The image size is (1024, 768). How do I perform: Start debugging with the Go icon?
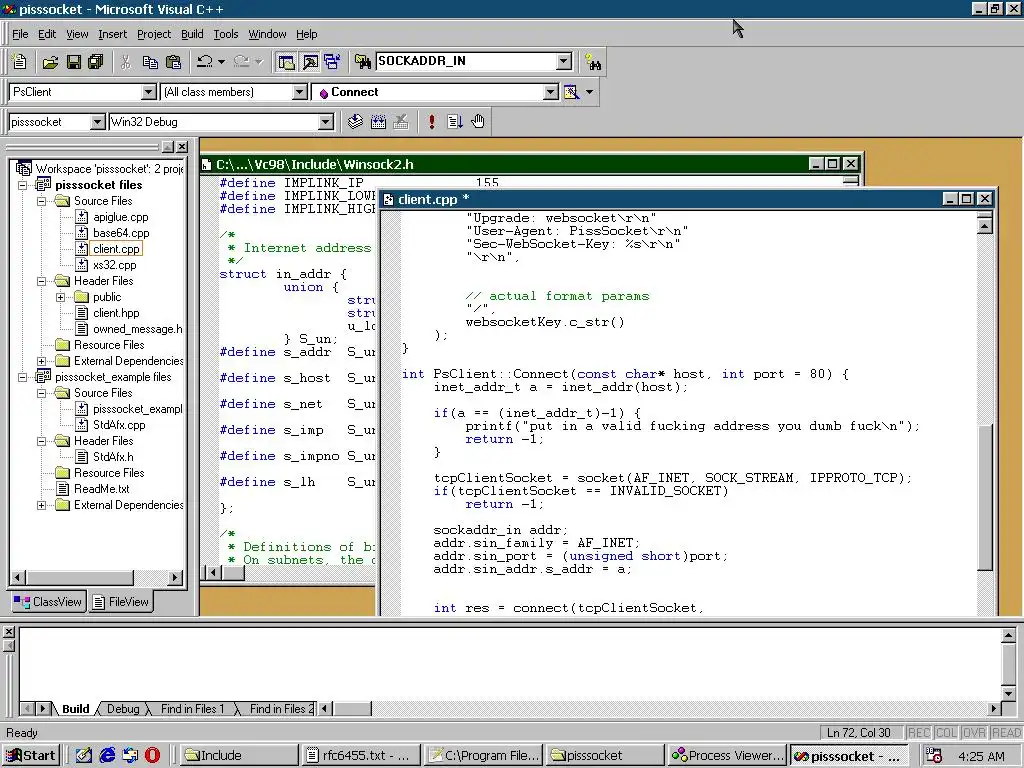(x=455, y=121)
